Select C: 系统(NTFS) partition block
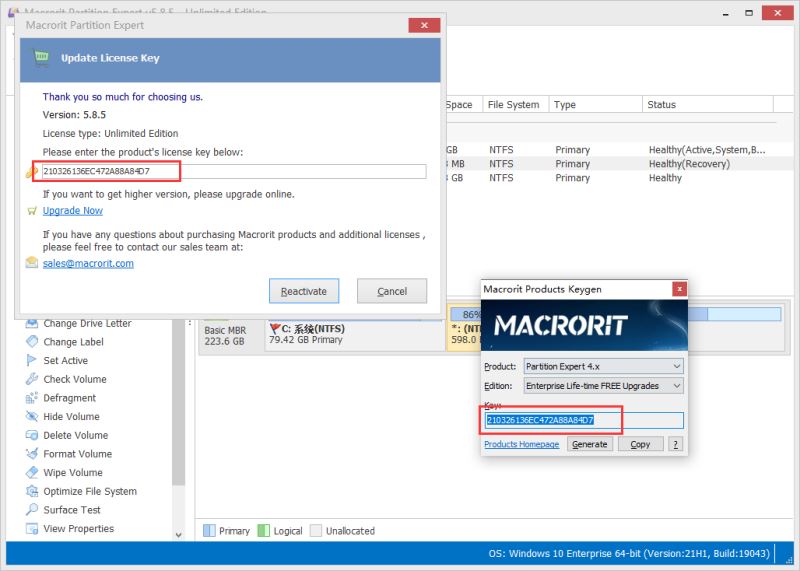Image resolution: width=800 pixels, height=571 pixels. pyautogui.click(x=355, y=334)
